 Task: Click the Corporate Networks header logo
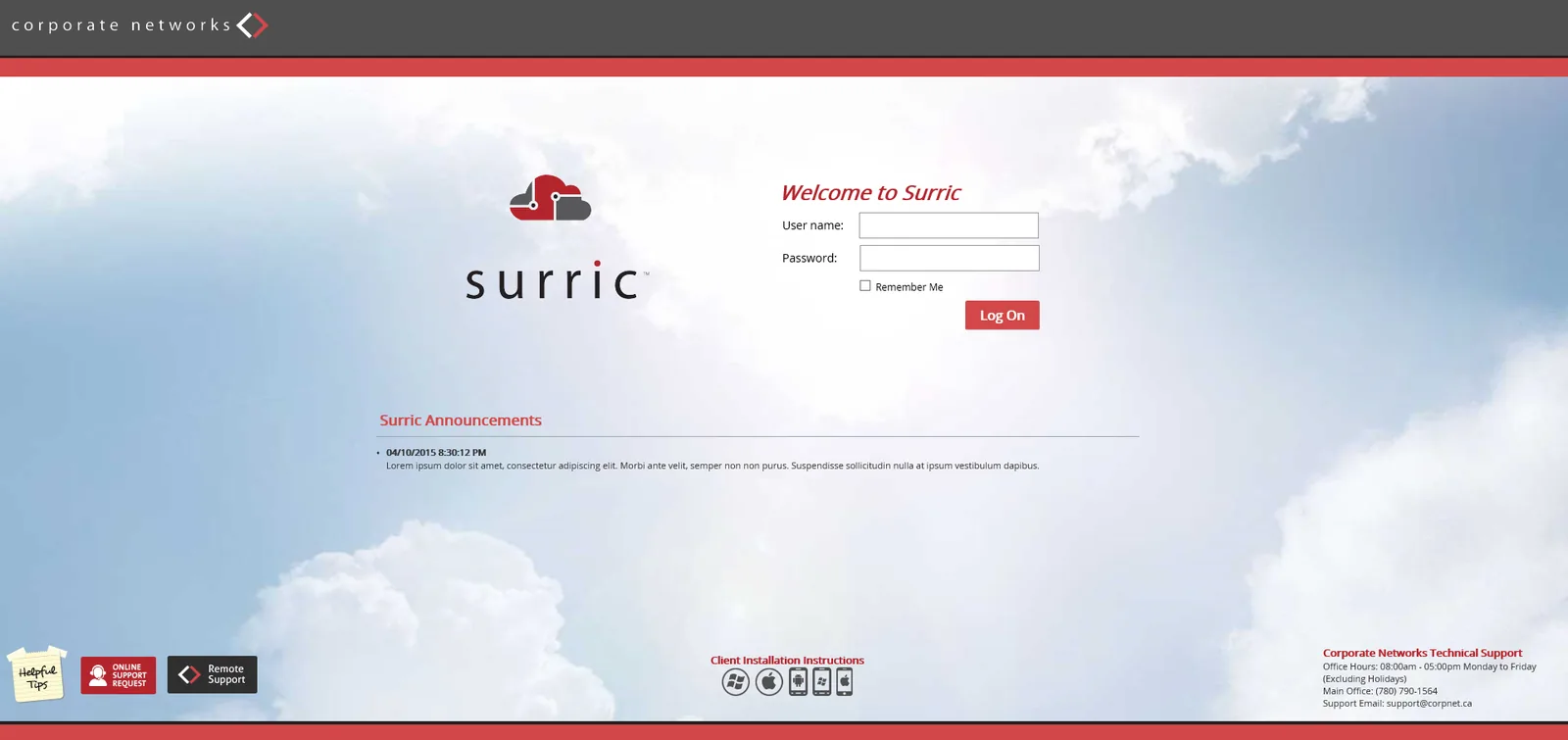point(139,25)
